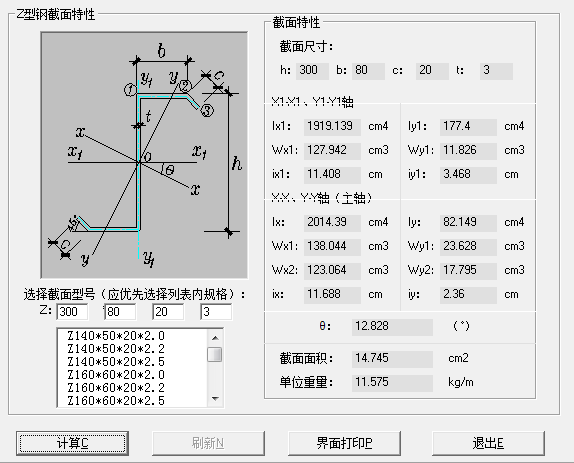Screen dimensions: 574x463
Task: Click the Wy2 value 17.795
Action: pyautogui.click(x=468, y=270)
